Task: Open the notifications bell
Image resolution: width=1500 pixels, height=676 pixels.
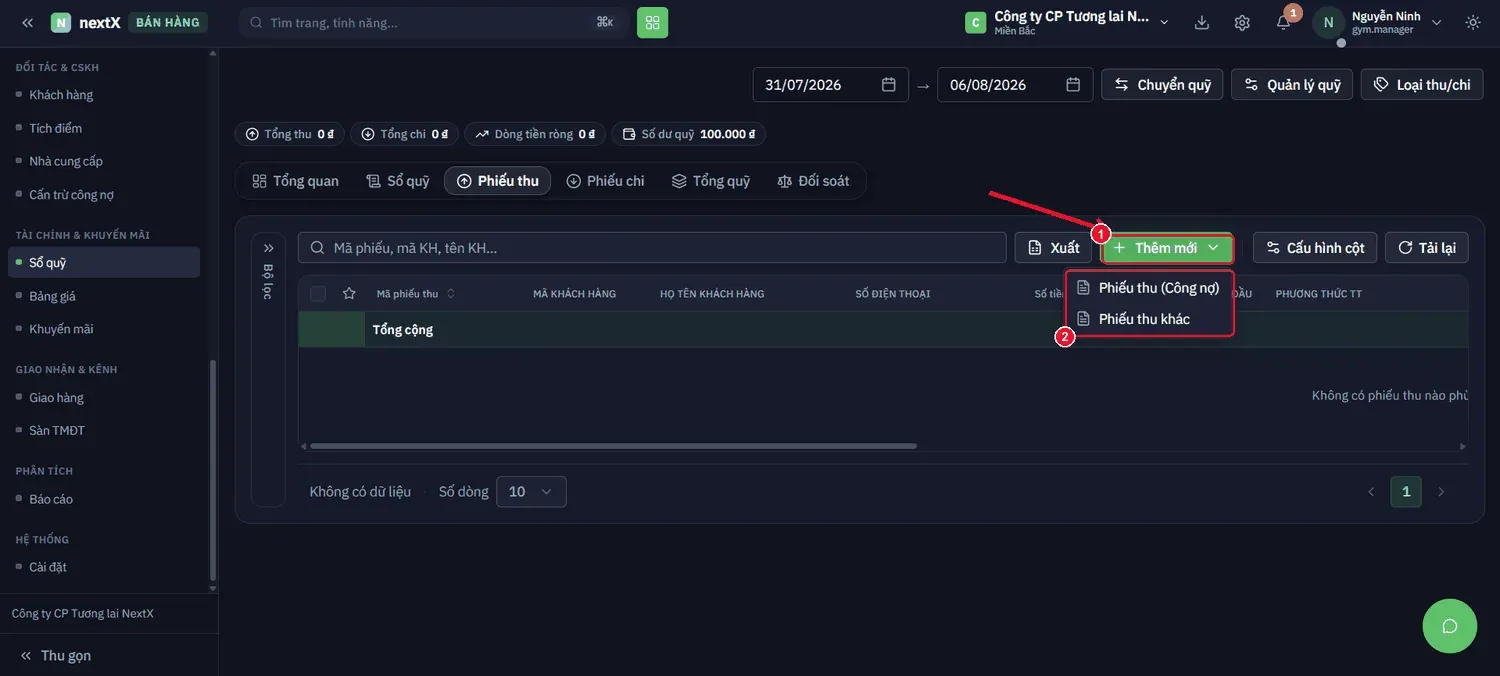Action: (1283, 22)
